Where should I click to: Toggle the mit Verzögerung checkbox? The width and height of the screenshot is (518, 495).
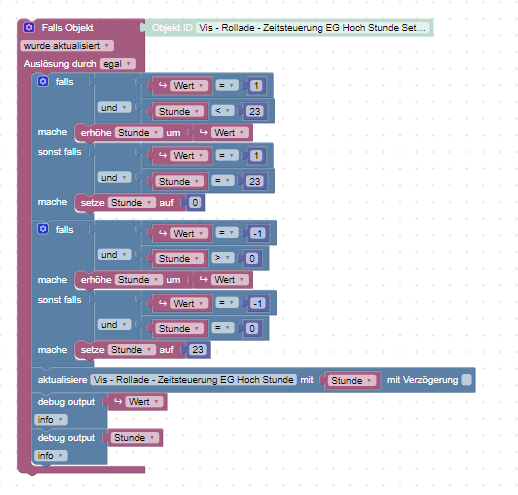[x=467, y=380]
